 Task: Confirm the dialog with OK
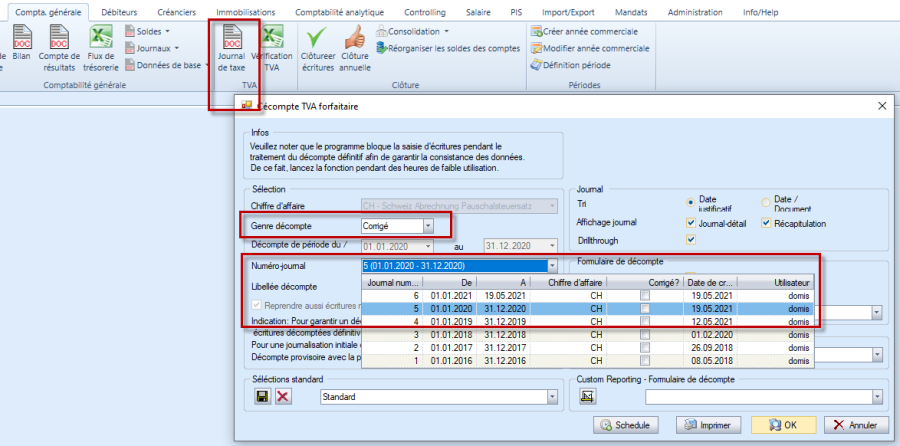pyautogui.click(x=783, y=425)
